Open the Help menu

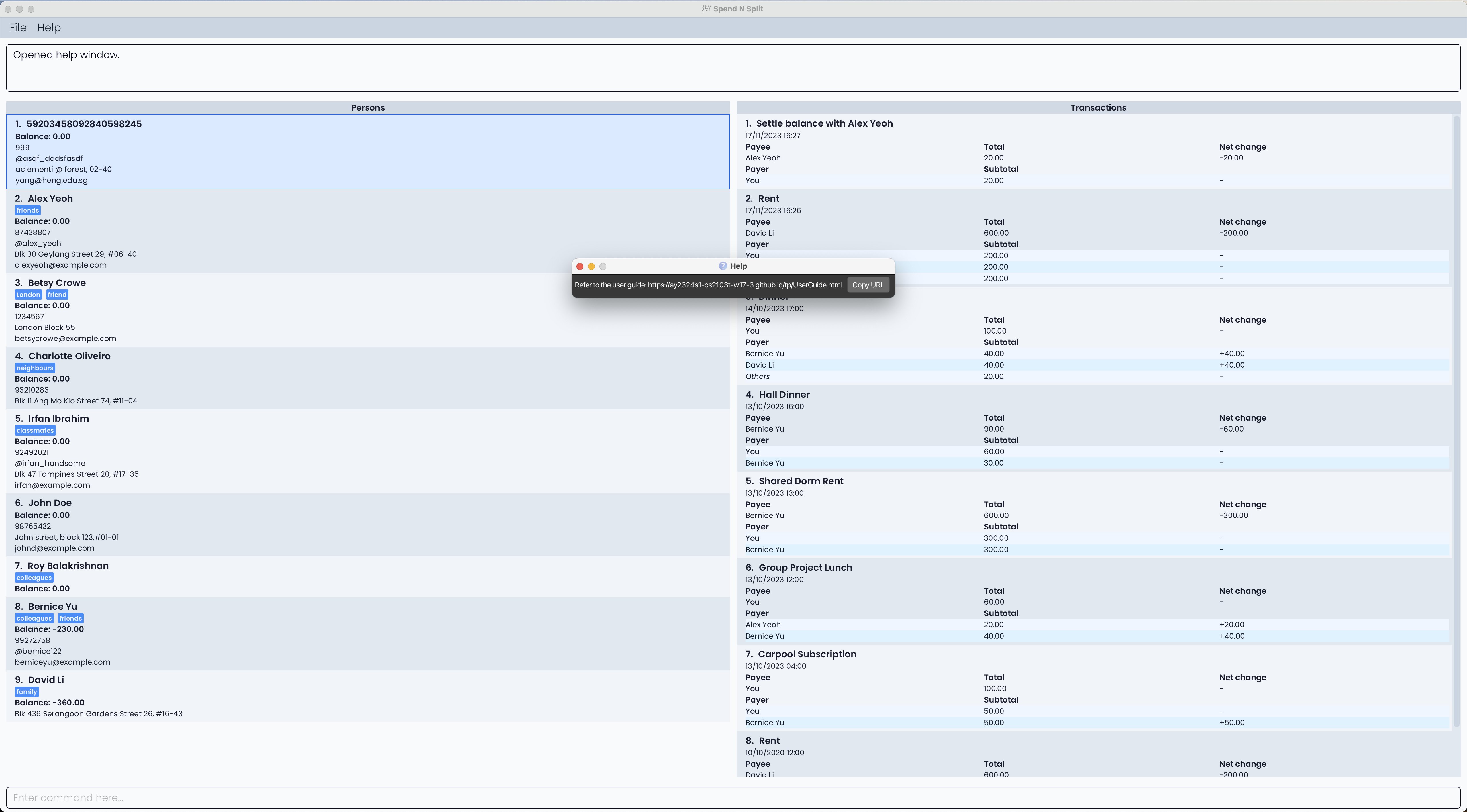(49, 27)
